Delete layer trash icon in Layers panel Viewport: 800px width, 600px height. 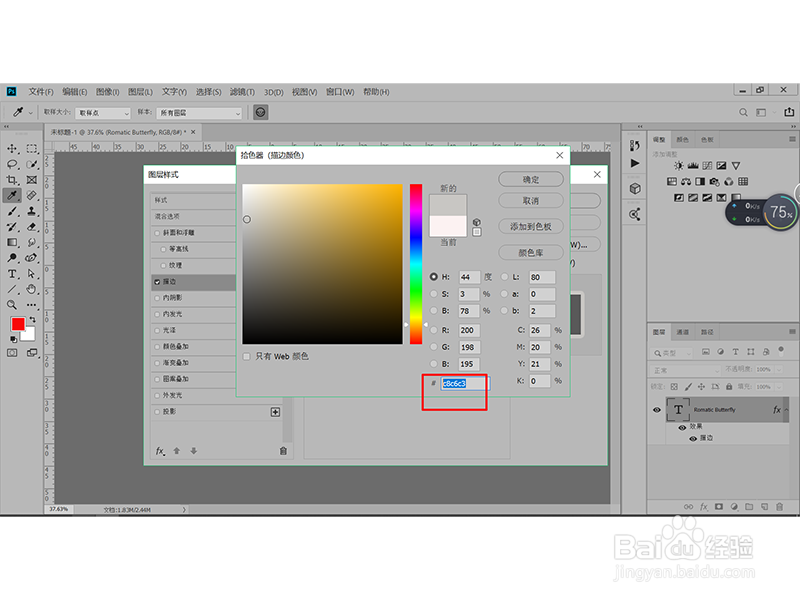pyautogui.click(x=780, y=507)
